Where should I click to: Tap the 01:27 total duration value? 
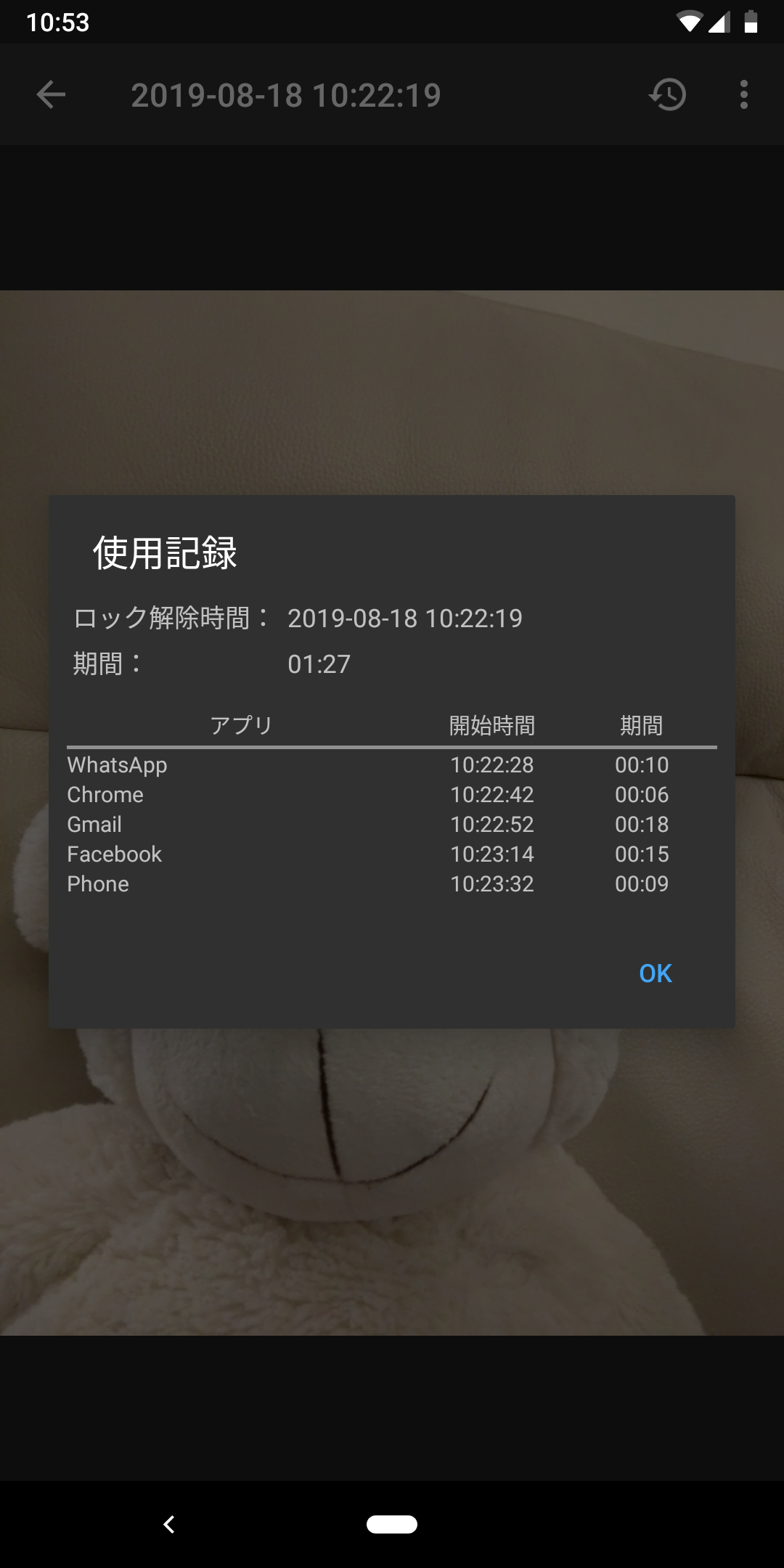click(319, 664)
